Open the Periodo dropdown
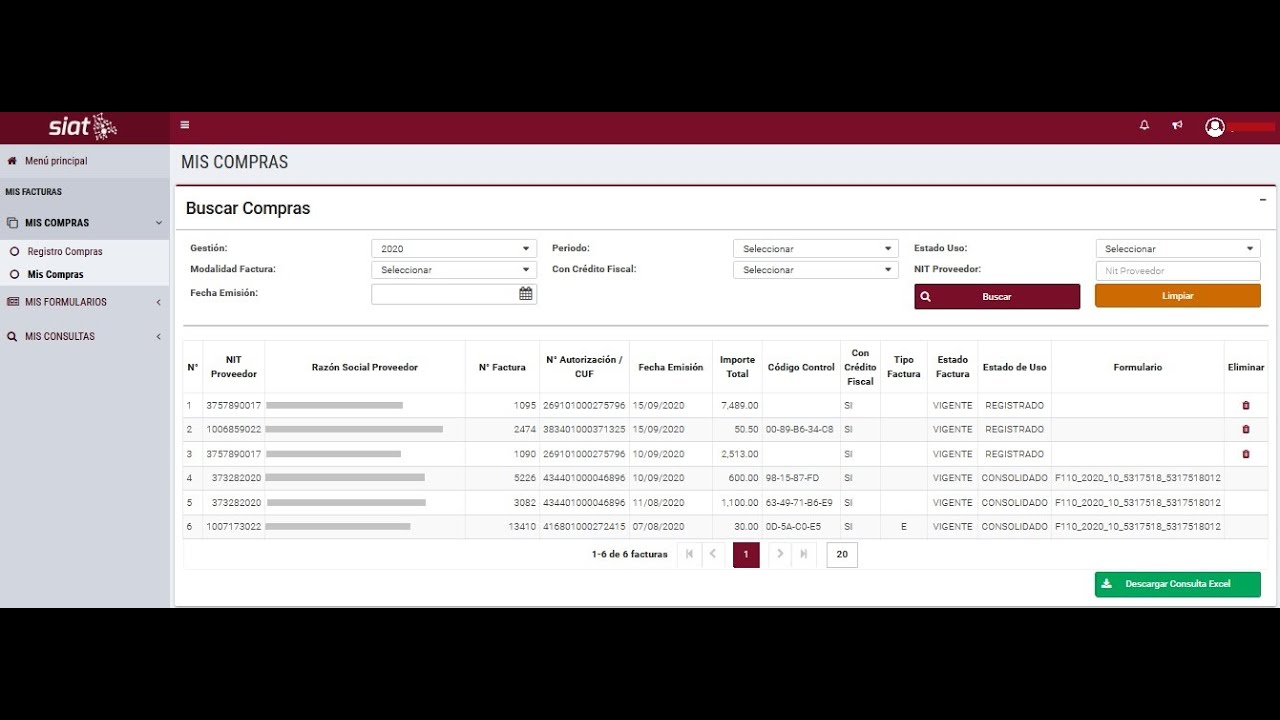Image resolution: width=1280 pixels, height=720 pixels. [x=815, y=249]
